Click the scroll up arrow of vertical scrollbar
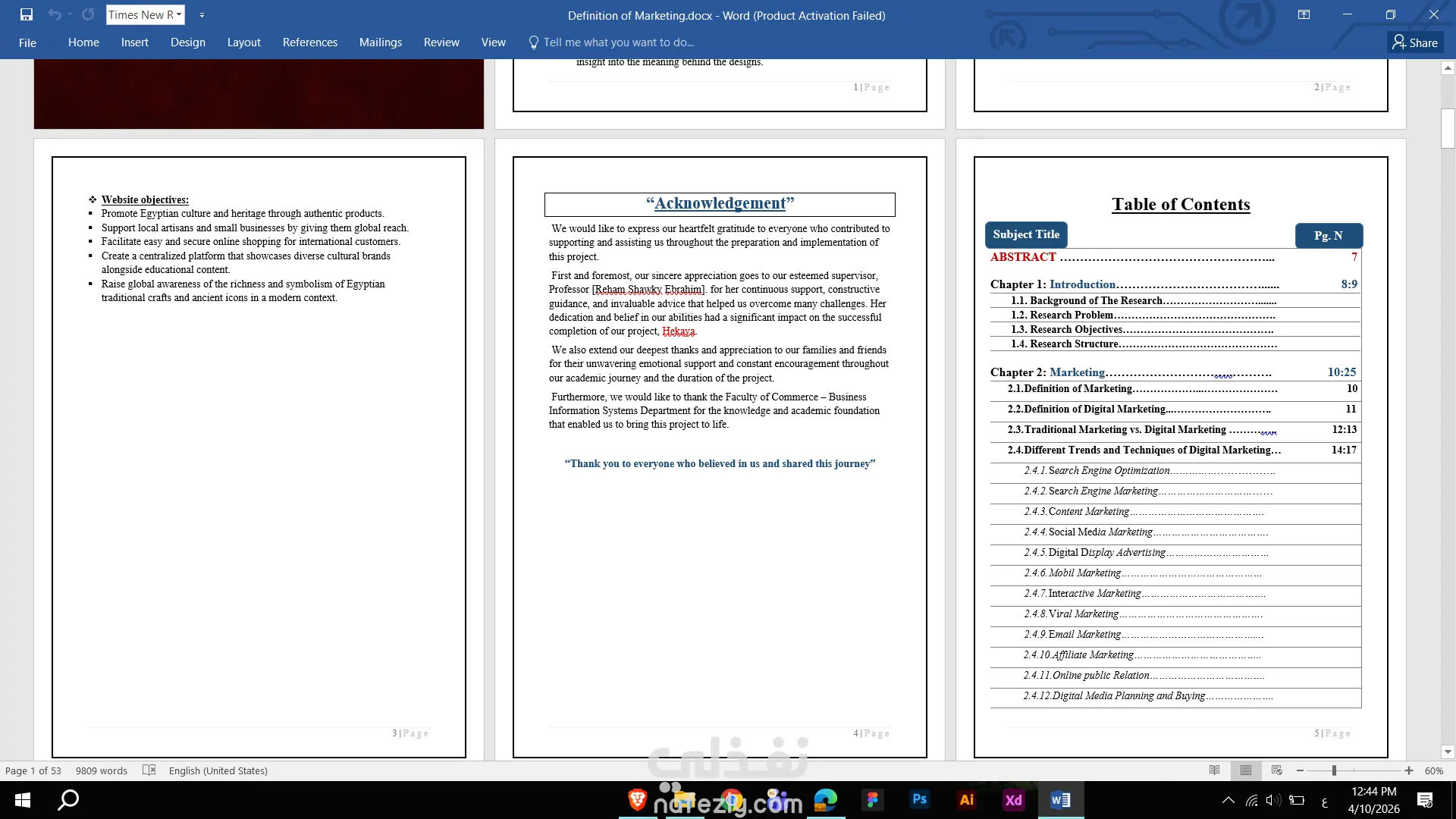This screenshot has width=1456, height=819. (1448, 67)
